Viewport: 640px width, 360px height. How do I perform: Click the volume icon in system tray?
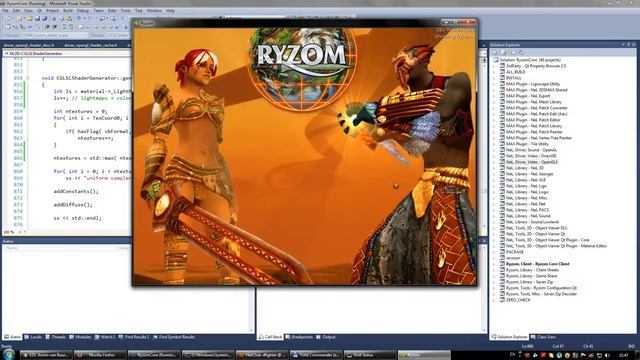pyautogui.click(x=607, y=356)
